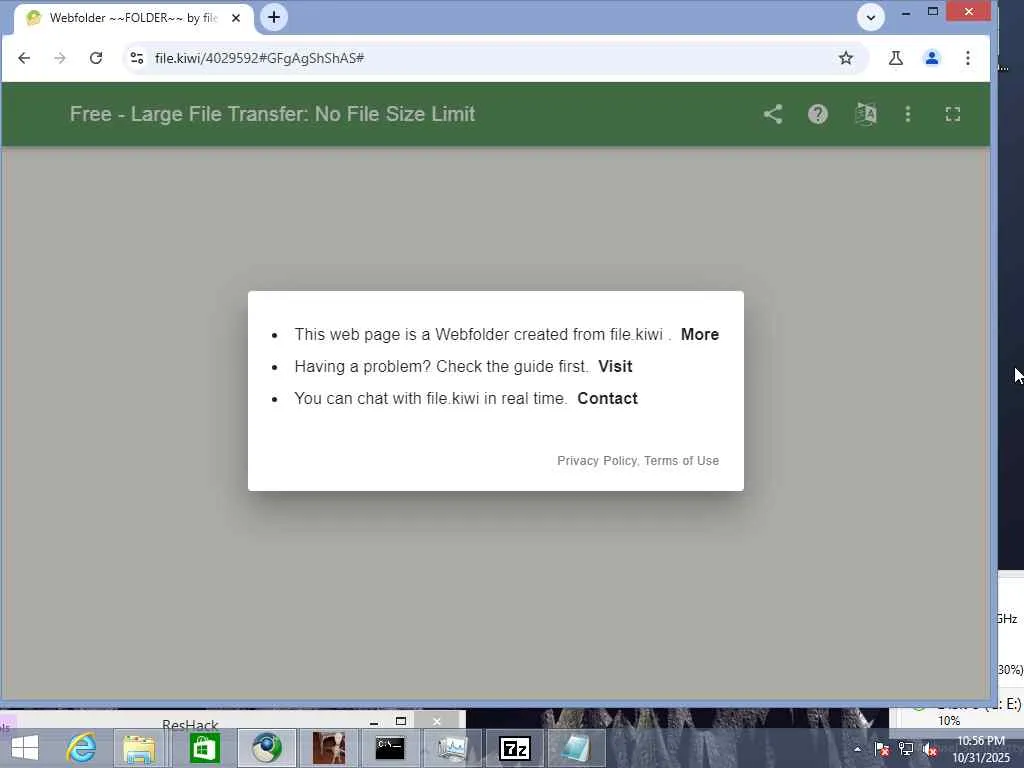Image resolution: width=1024 pixels, height=768 pixels.
Task: Click the browser forward arrow
Action: [x=59, y=58]
